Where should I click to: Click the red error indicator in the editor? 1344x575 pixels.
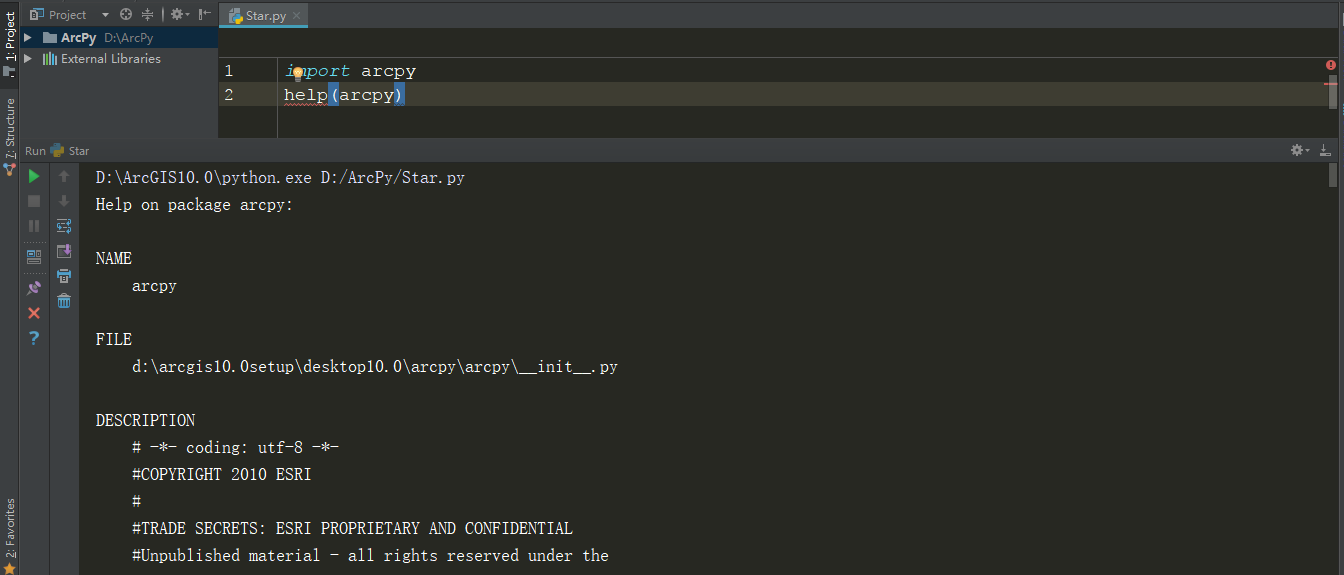pyautogui.click(x=1331, y=65)
